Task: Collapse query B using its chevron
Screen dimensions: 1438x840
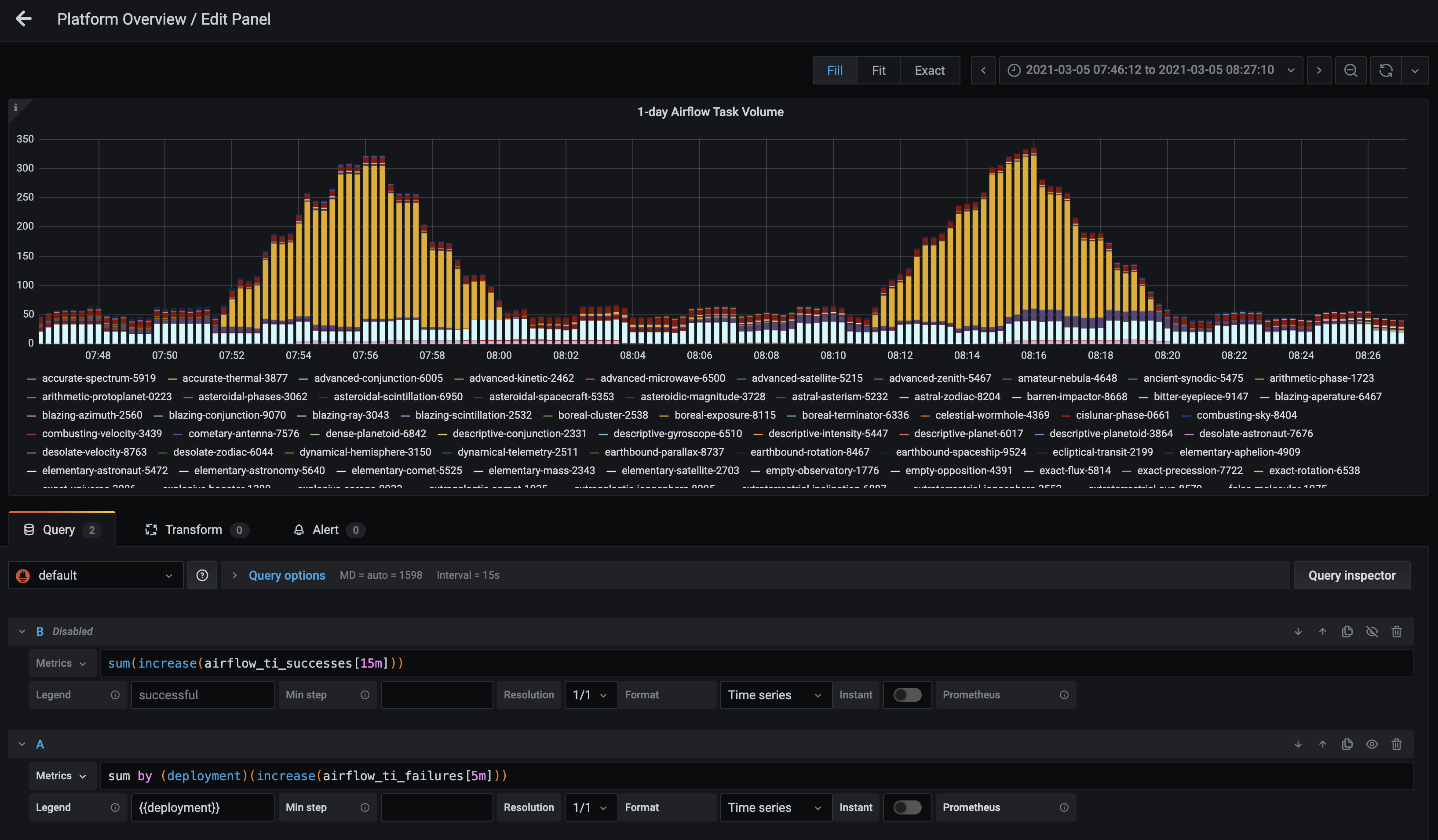Action: pos(22,631)
